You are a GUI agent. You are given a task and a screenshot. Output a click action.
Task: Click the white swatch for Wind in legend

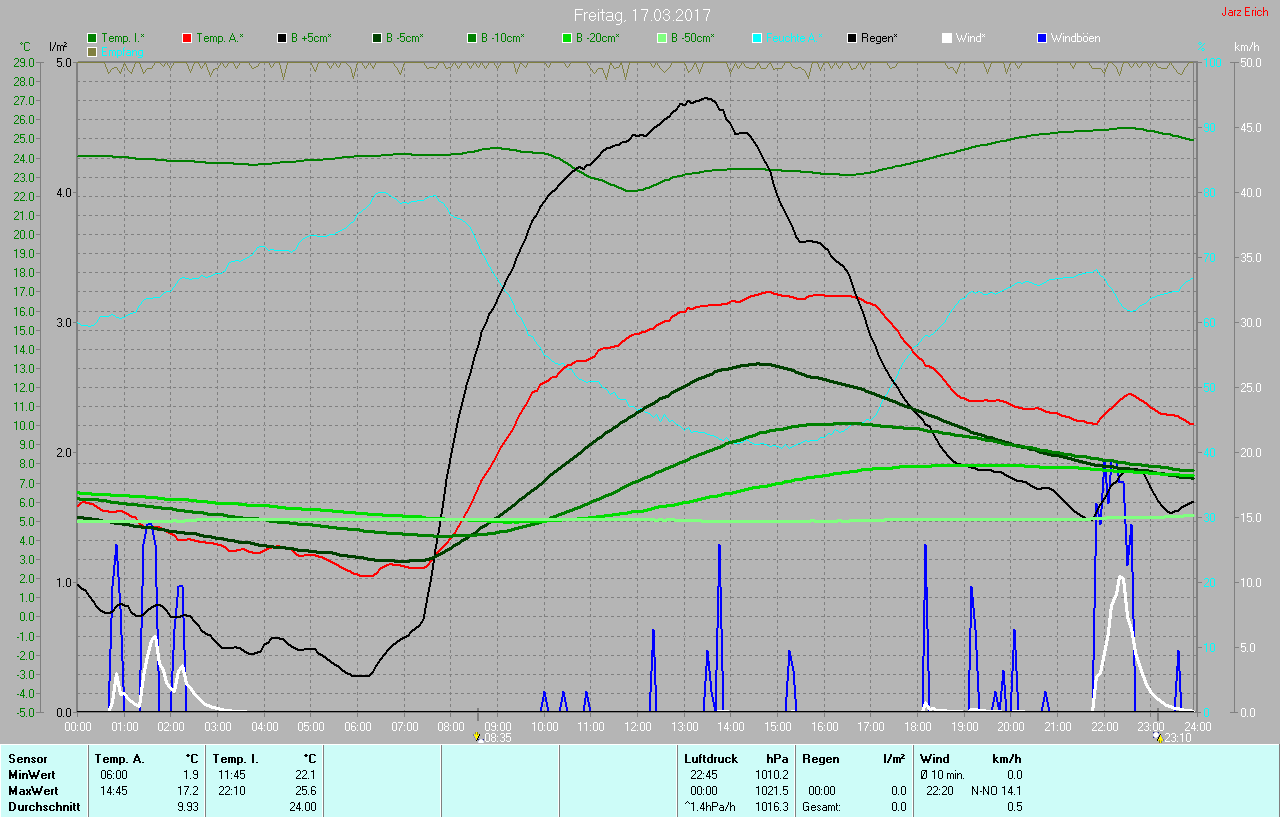(947, 38)
